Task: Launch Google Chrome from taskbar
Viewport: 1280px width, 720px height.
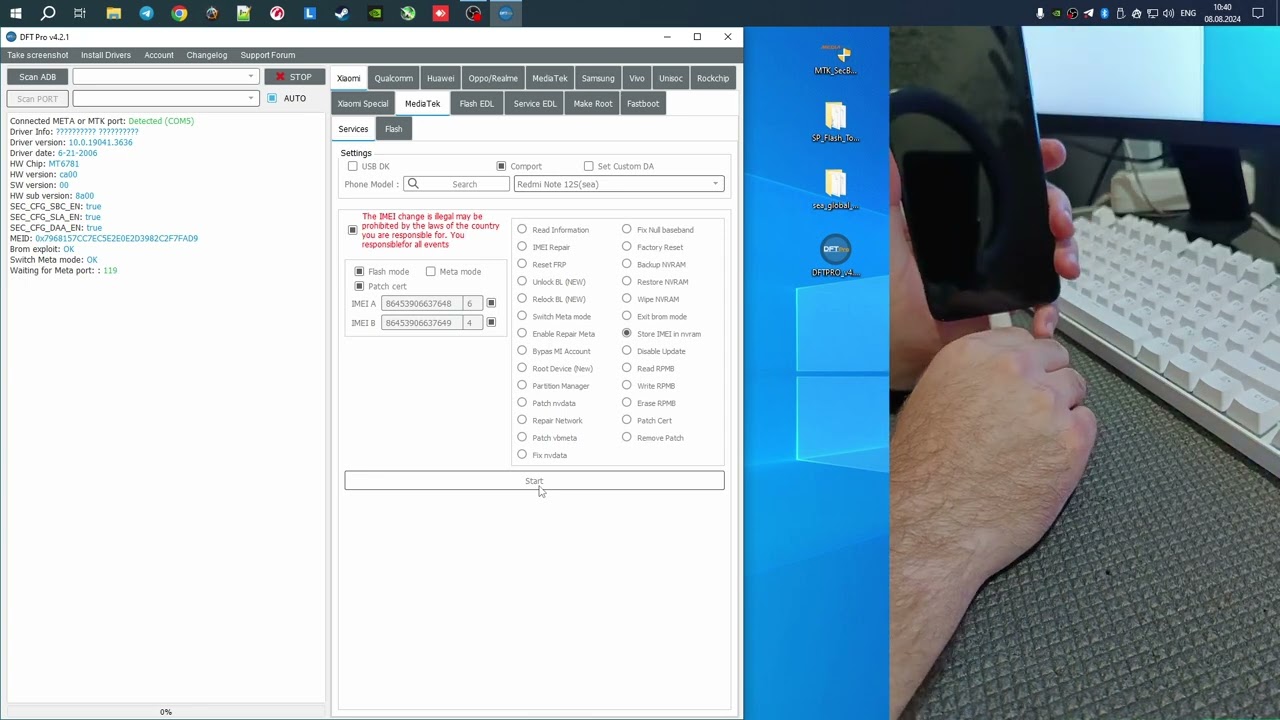Action: (179, 13)
